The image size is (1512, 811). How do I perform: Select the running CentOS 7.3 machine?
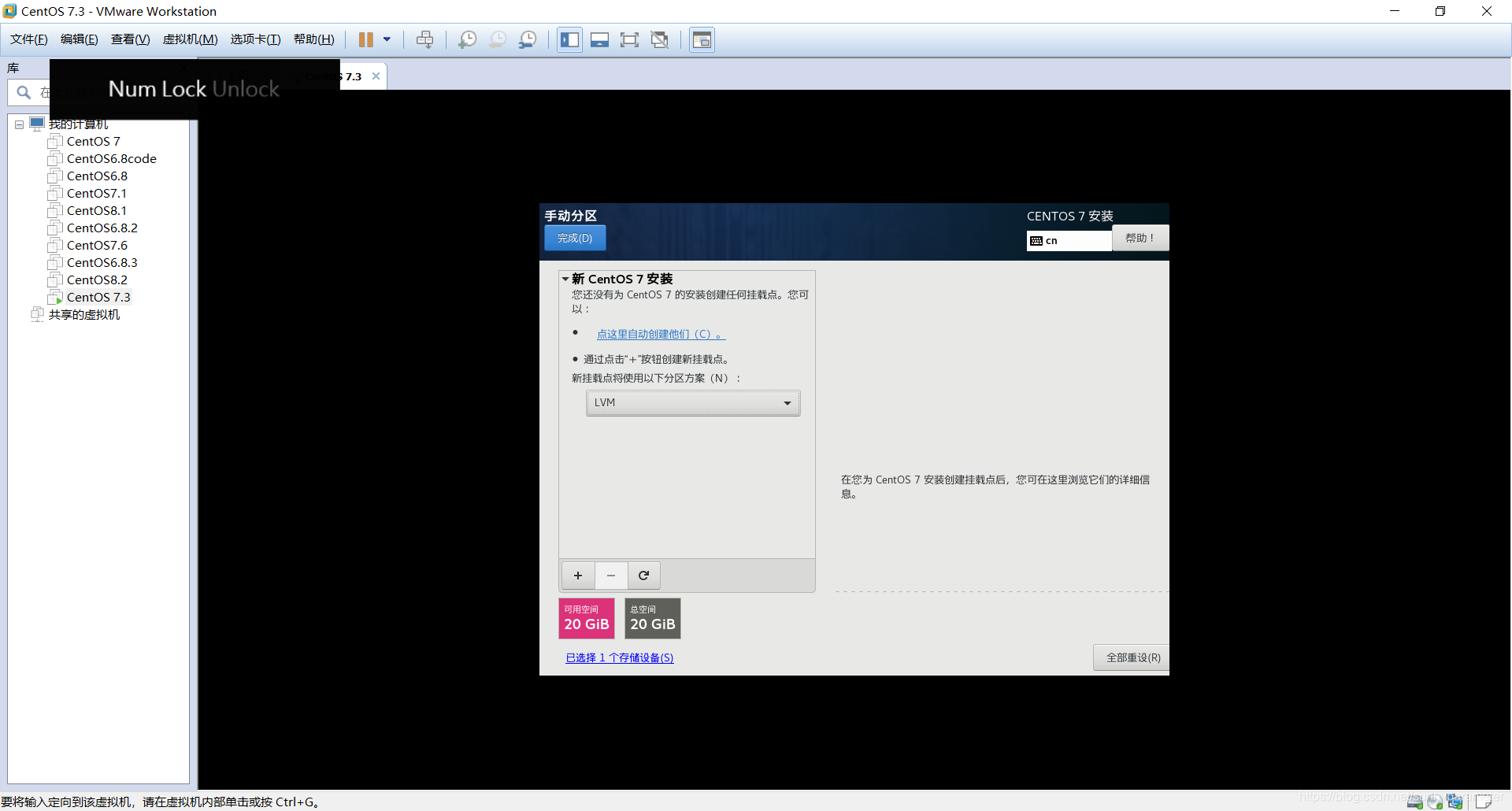[98, 298]
